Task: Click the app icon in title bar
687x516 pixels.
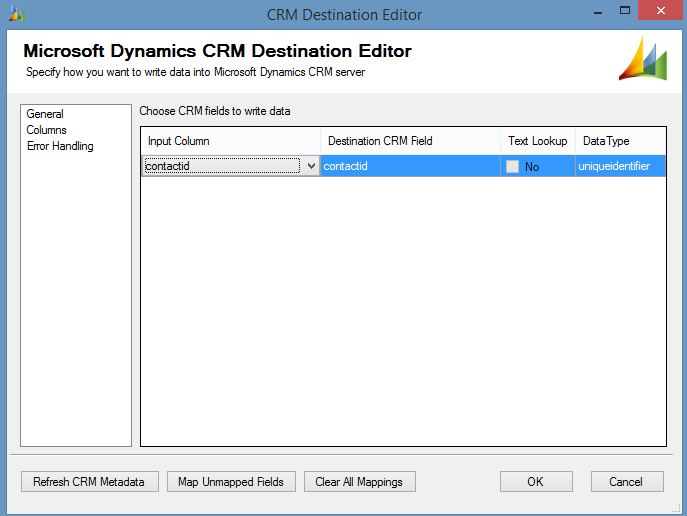Action: click(x=15, y=14)
